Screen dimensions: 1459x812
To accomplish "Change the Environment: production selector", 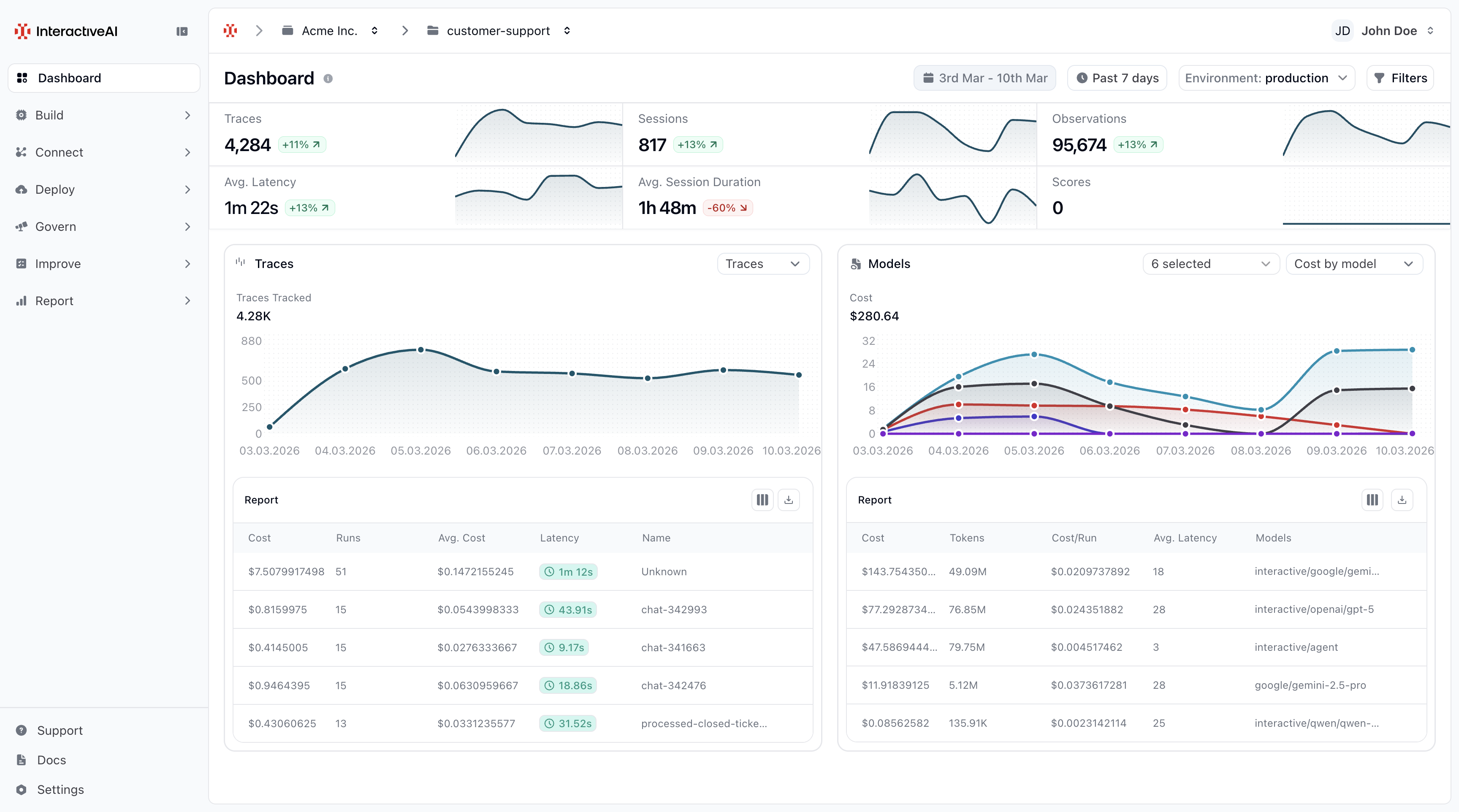I will pos(1266,78).
